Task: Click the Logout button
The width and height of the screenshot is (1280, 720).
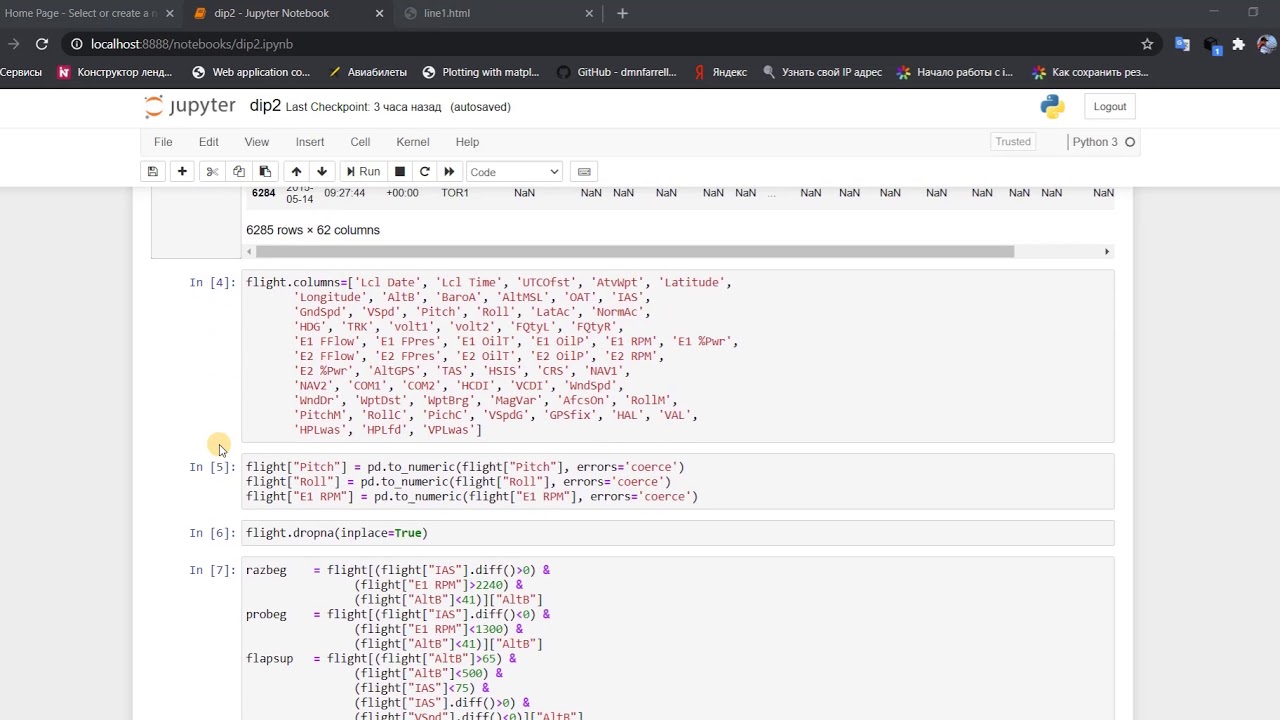Action: 1109,107
